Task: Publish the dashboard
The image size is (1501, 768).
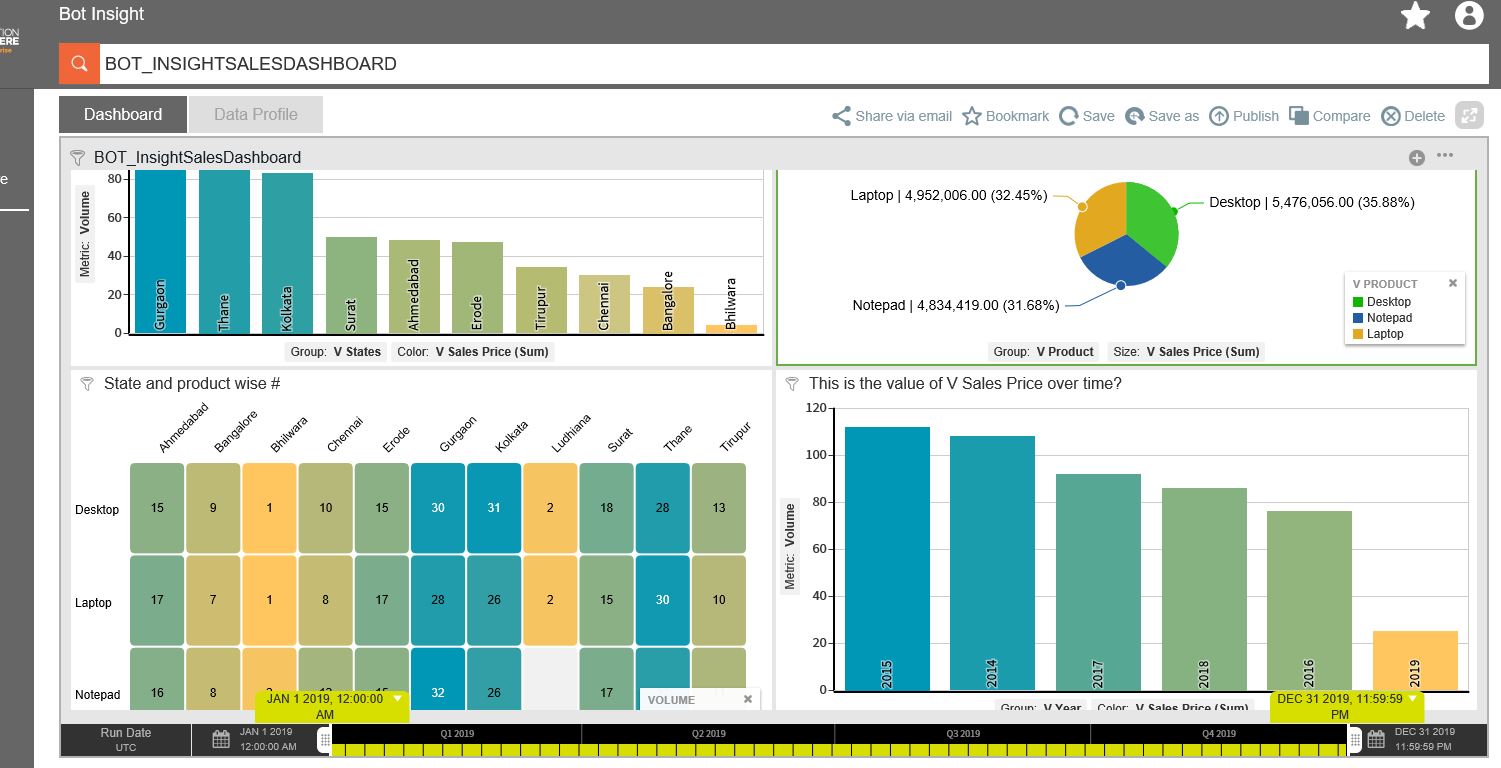Action: (x=1244, y=116)
